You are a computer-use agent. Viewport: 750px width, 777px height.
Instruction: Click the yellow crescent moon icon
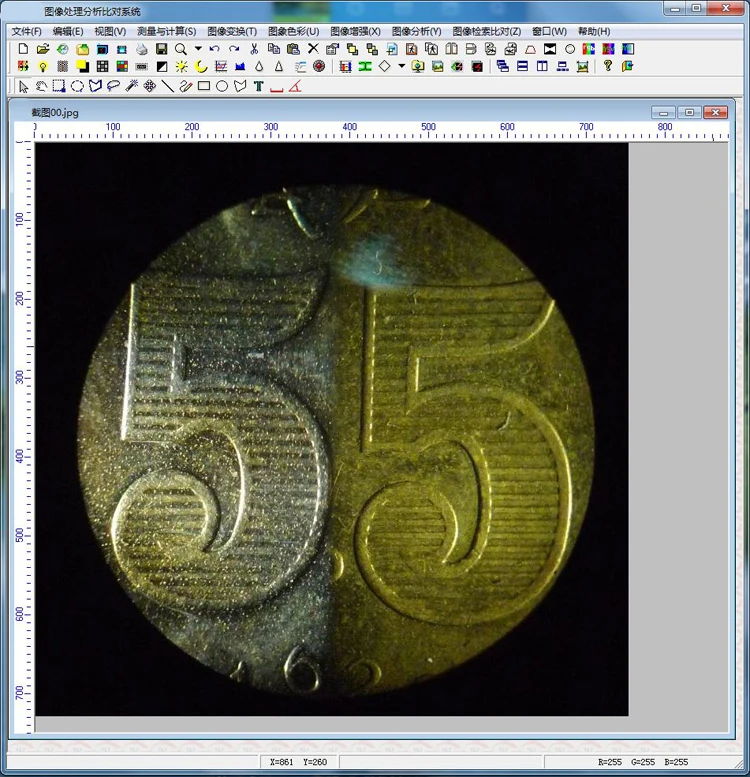coord(201,66)
